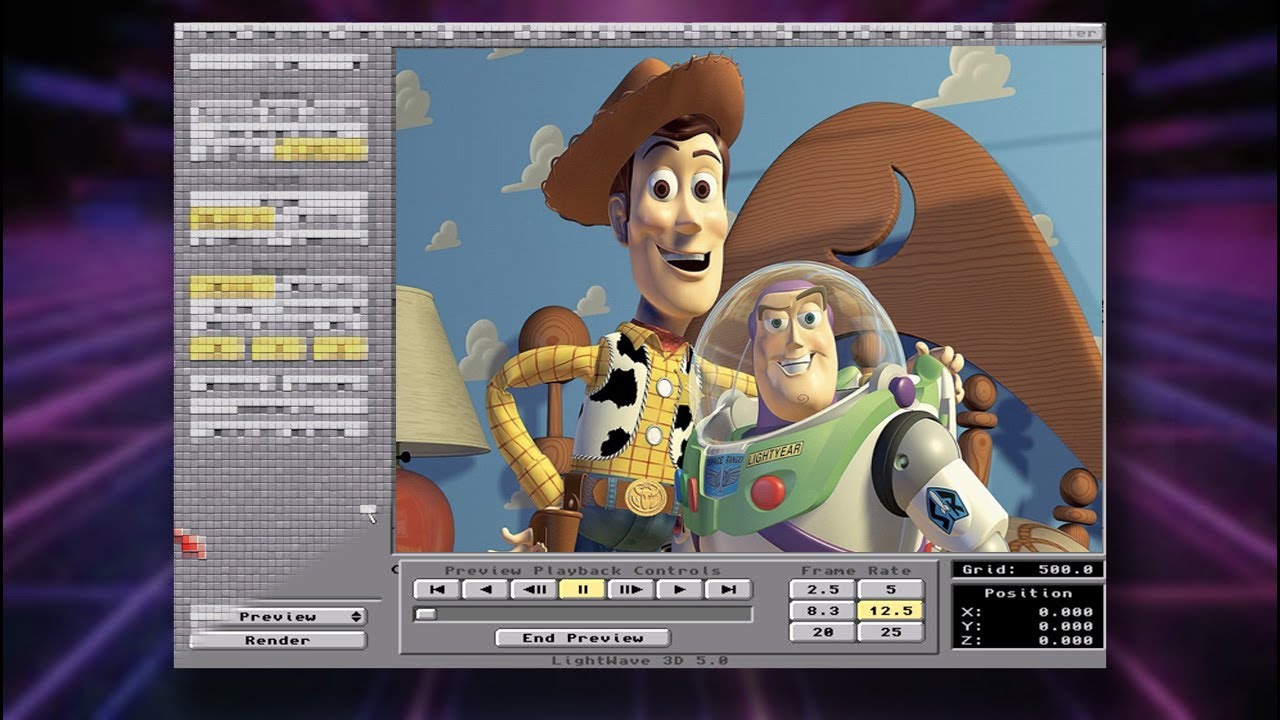Screen dimensions: 1280x720
Task: Select the 12.5 frame rate option
Action: point(890,611)
